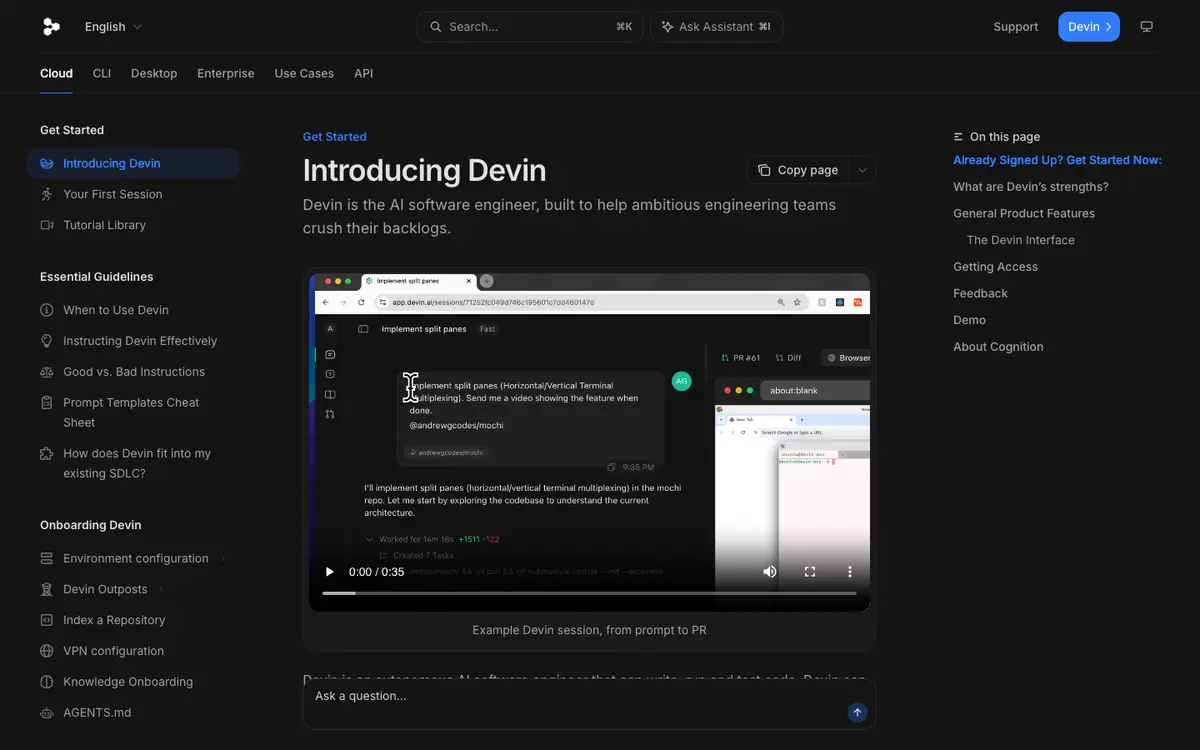Toggle the theme monitor icon

pos(1147,27)
